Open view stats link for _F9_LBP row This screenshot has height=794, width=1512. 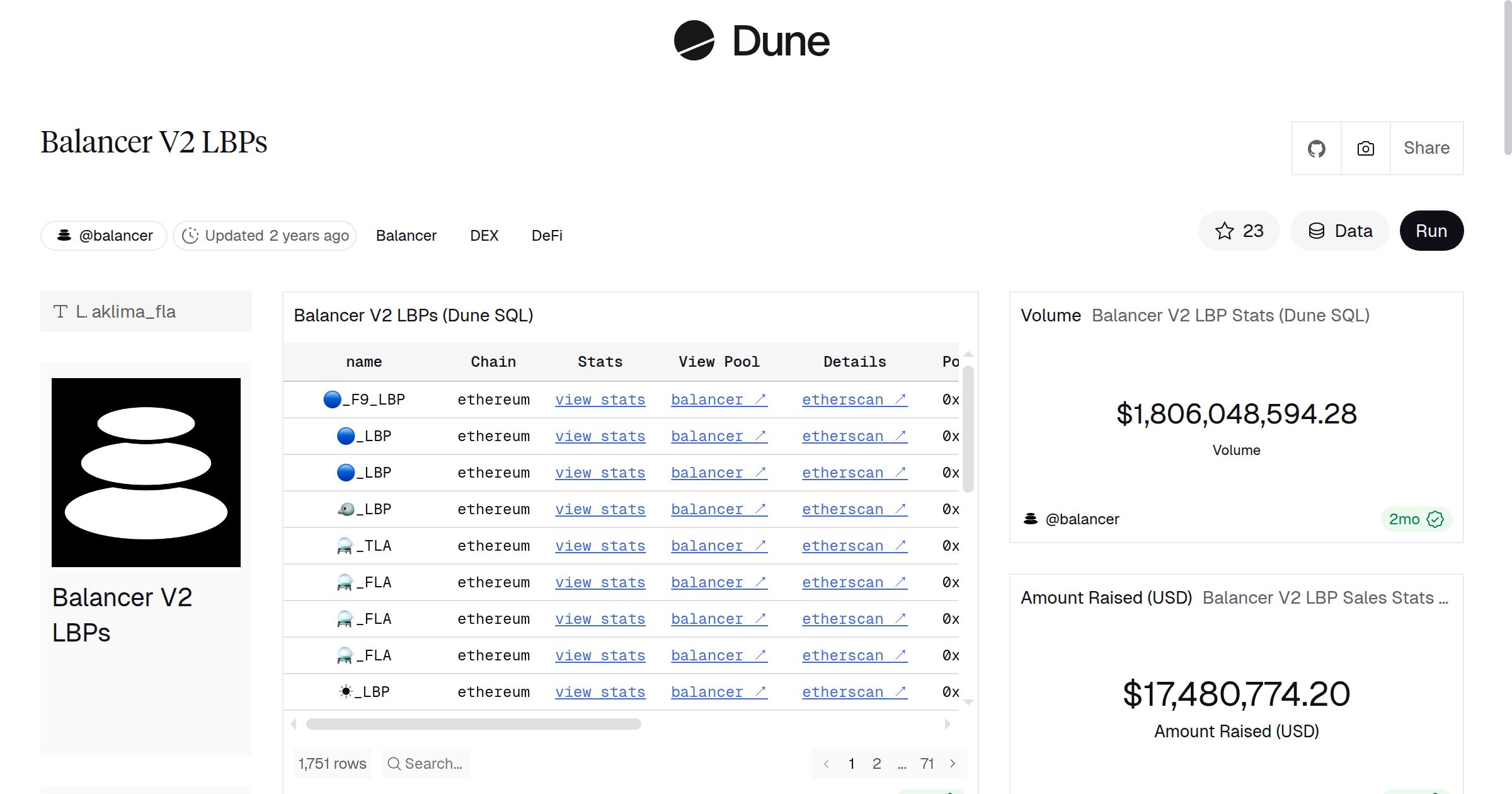coord(600,400)
